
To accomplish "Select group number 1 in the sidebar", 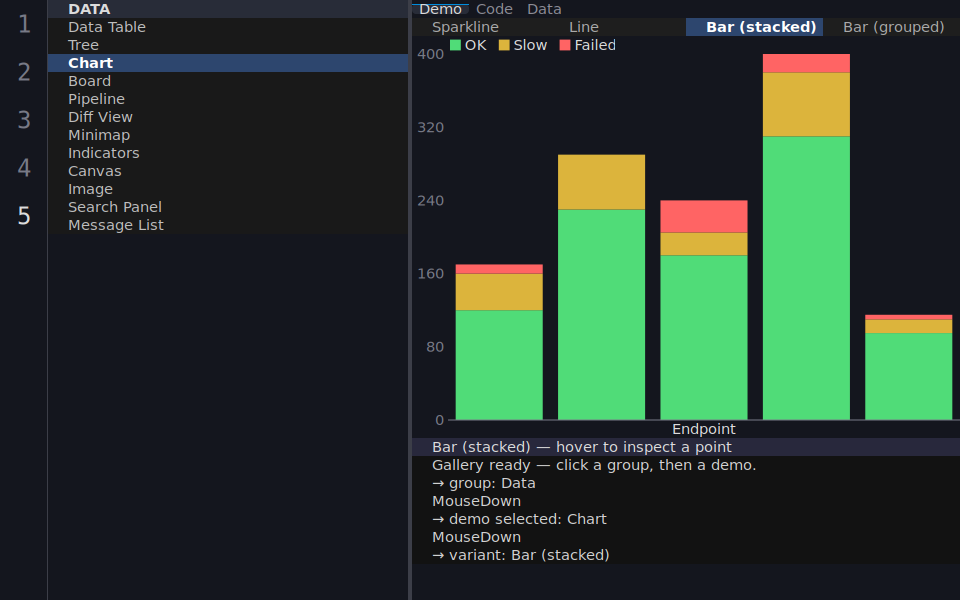I will tap(24, 24).
